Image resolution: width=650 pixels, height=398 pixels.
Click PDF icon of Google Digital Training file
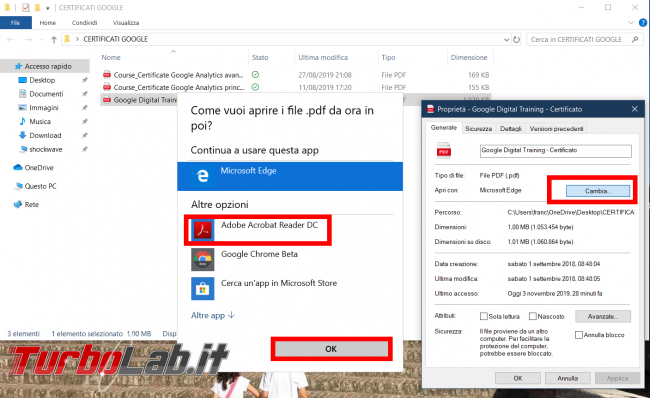[x=107, y=100]
